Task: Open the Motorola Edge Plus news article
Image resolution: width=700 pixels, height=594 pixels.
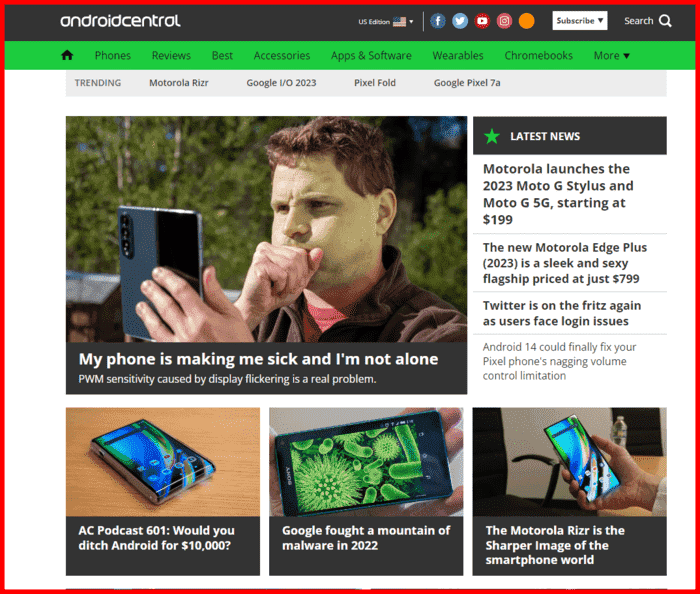Action: (565, 263)
